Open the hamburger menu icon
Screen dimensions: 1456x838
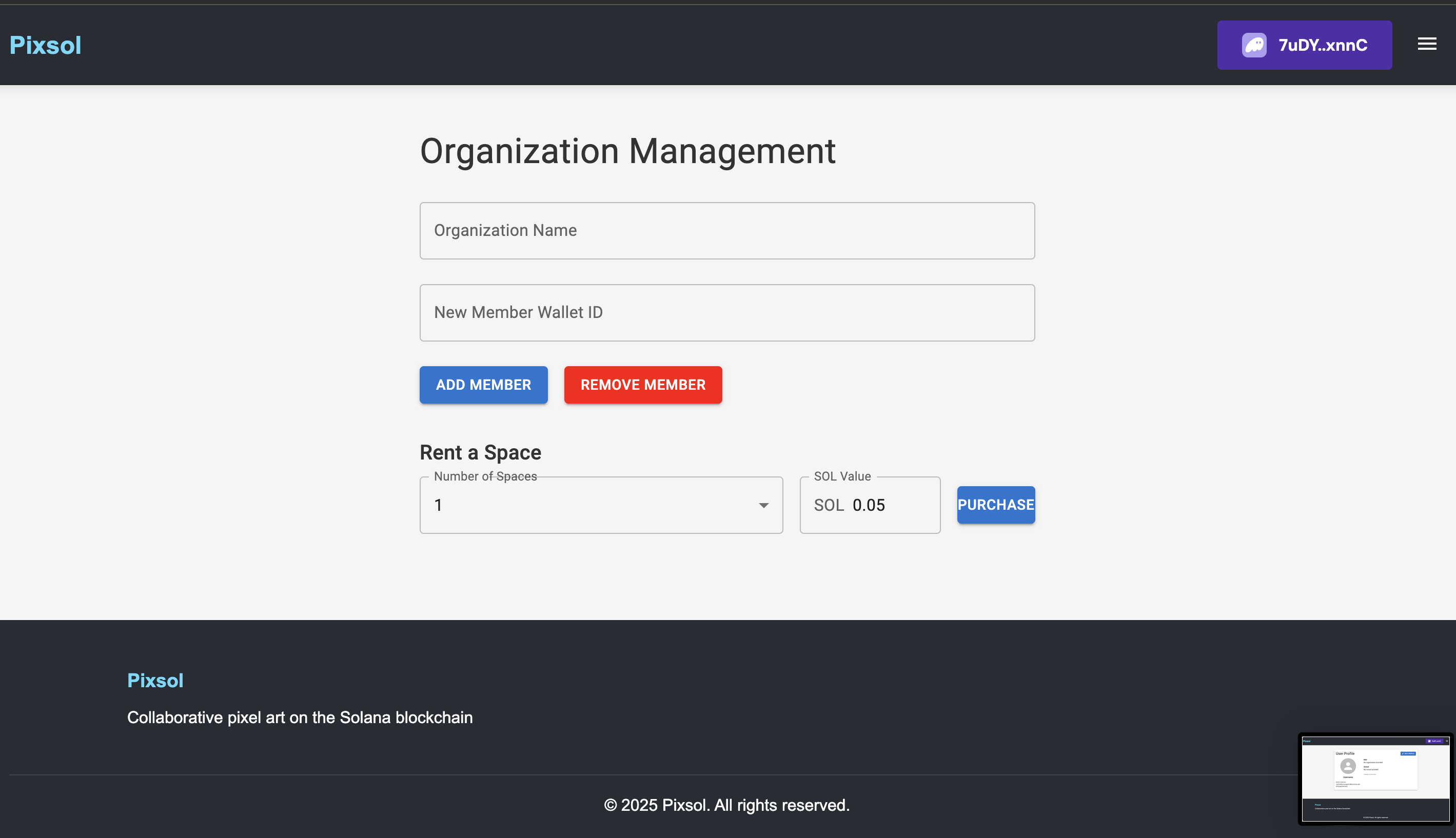coord(1426,44)
